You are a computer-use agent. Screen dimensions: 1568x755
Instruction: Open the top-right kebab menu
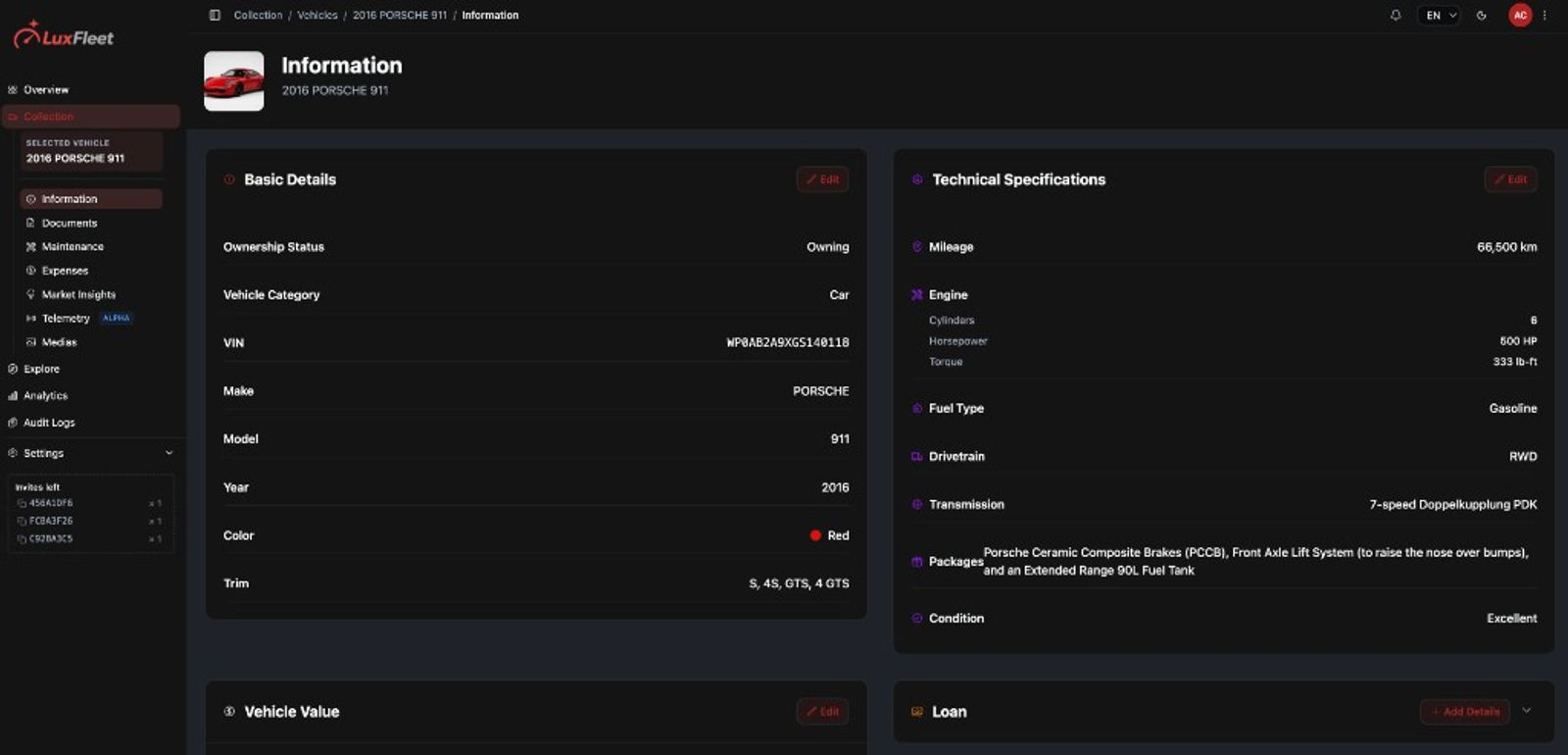tap(1545, 15)
